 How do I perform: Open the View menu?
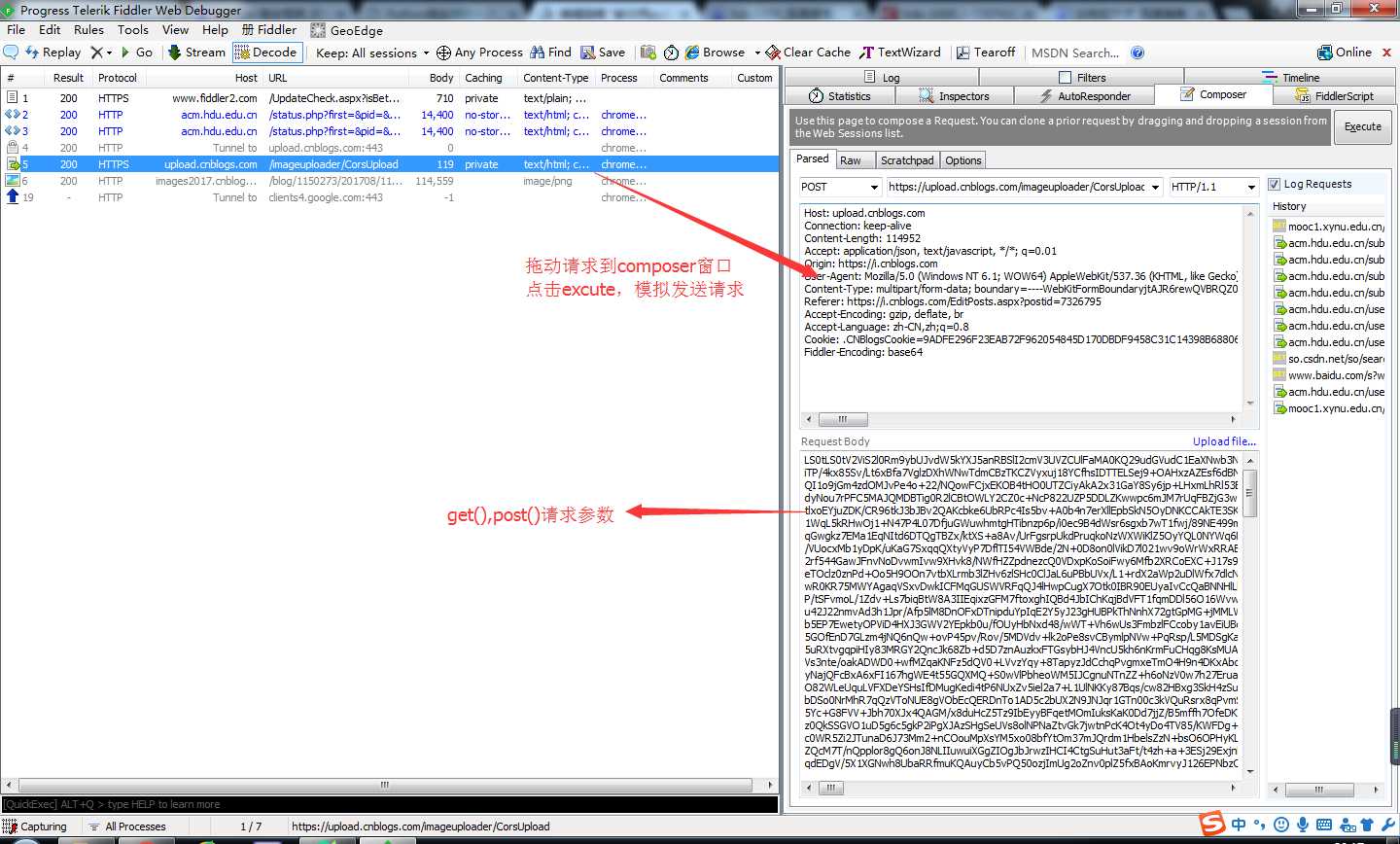point(175,30)
